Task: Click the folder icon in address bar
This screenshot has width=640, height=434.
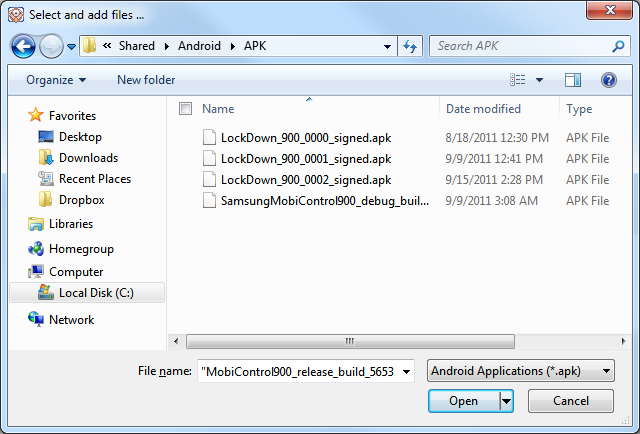Action: point(89,45)
